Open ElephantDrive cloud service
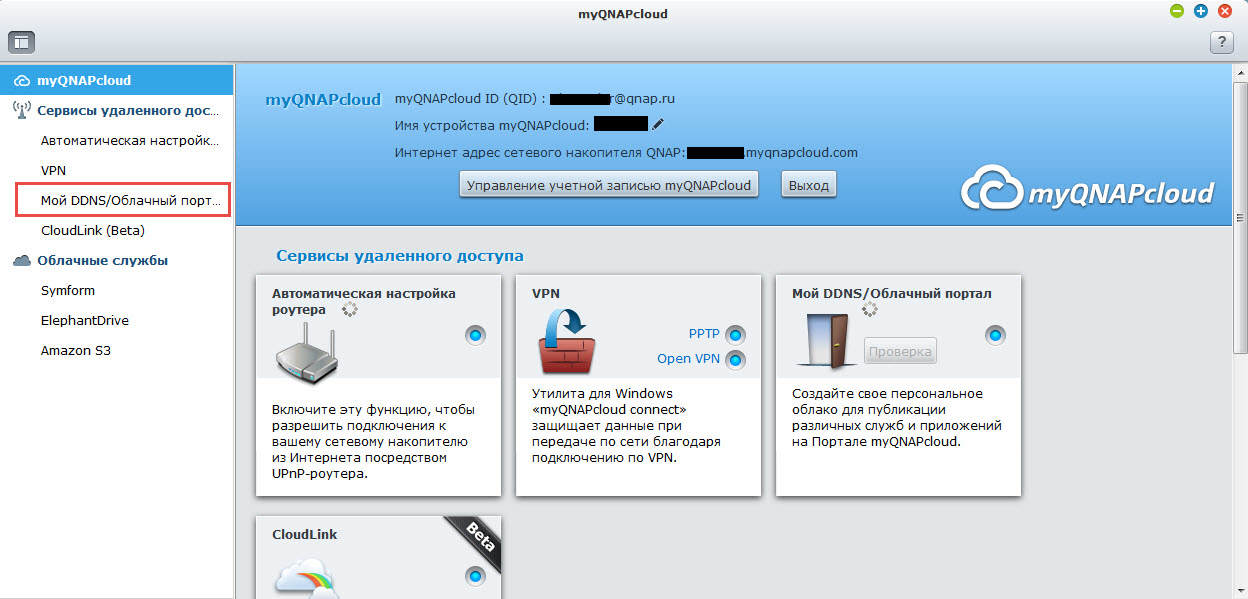The image size is (1248, 599). pyautogui.click(x=85, y=321)
